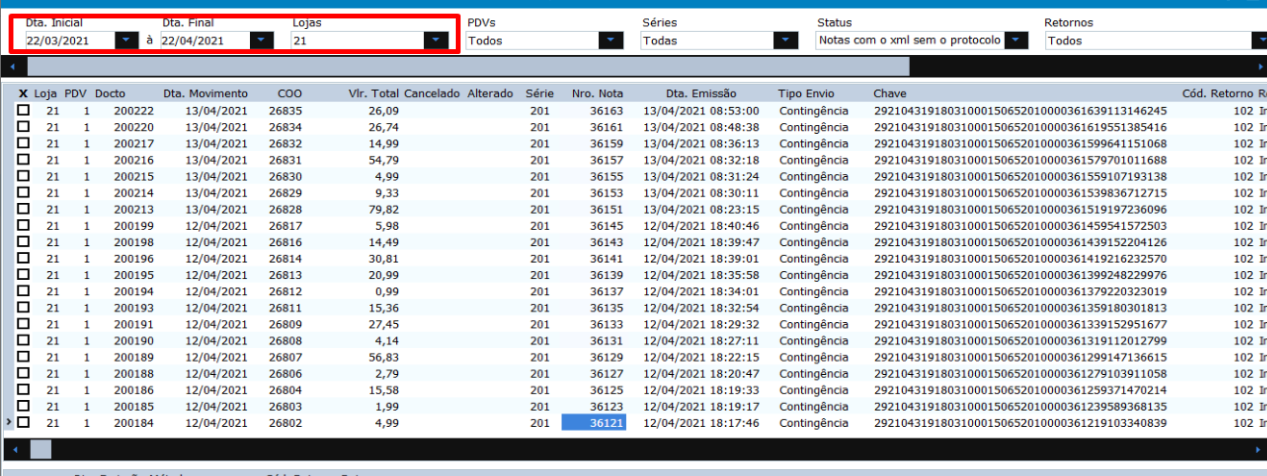Click the top scrollbar left arrow
The height and width of the screenshot is (476, 1267).
click(x=12, y=66)
